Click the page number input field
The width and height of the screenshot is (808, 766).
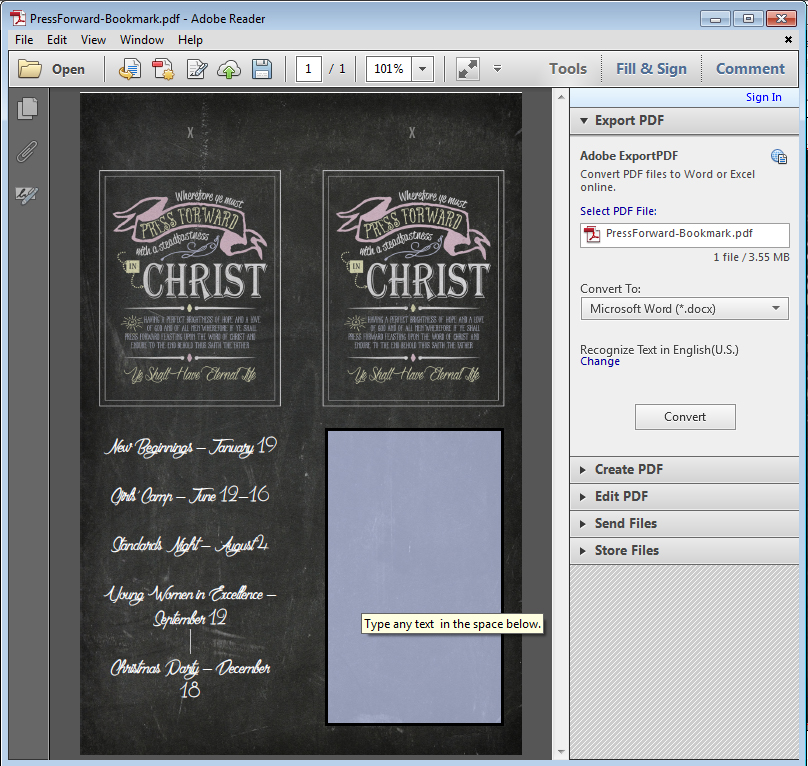pos(309,69)
